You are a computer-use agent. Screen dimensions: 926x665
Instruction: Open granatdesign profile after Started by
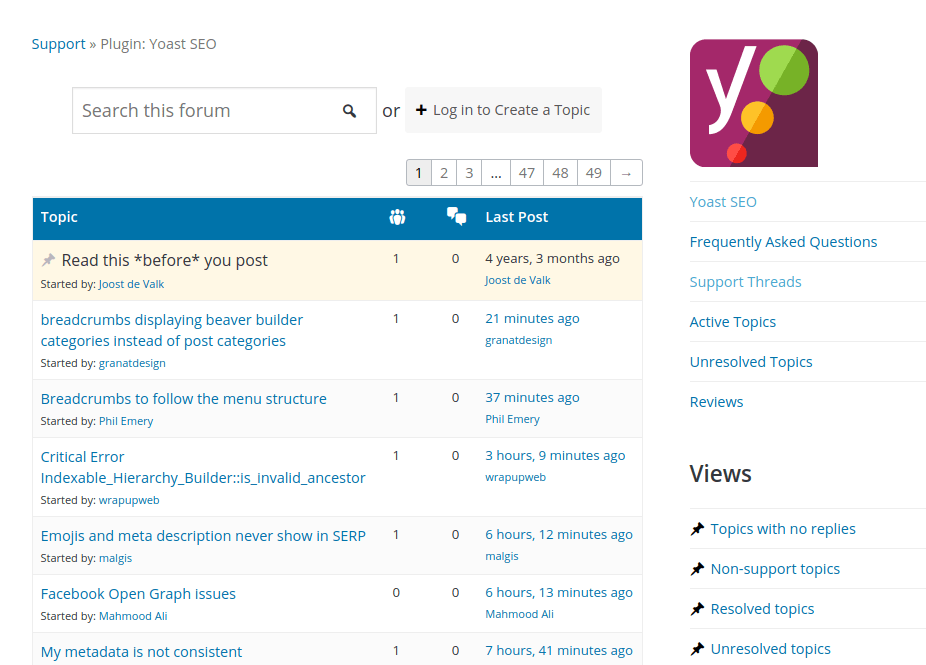pos(132,363)
